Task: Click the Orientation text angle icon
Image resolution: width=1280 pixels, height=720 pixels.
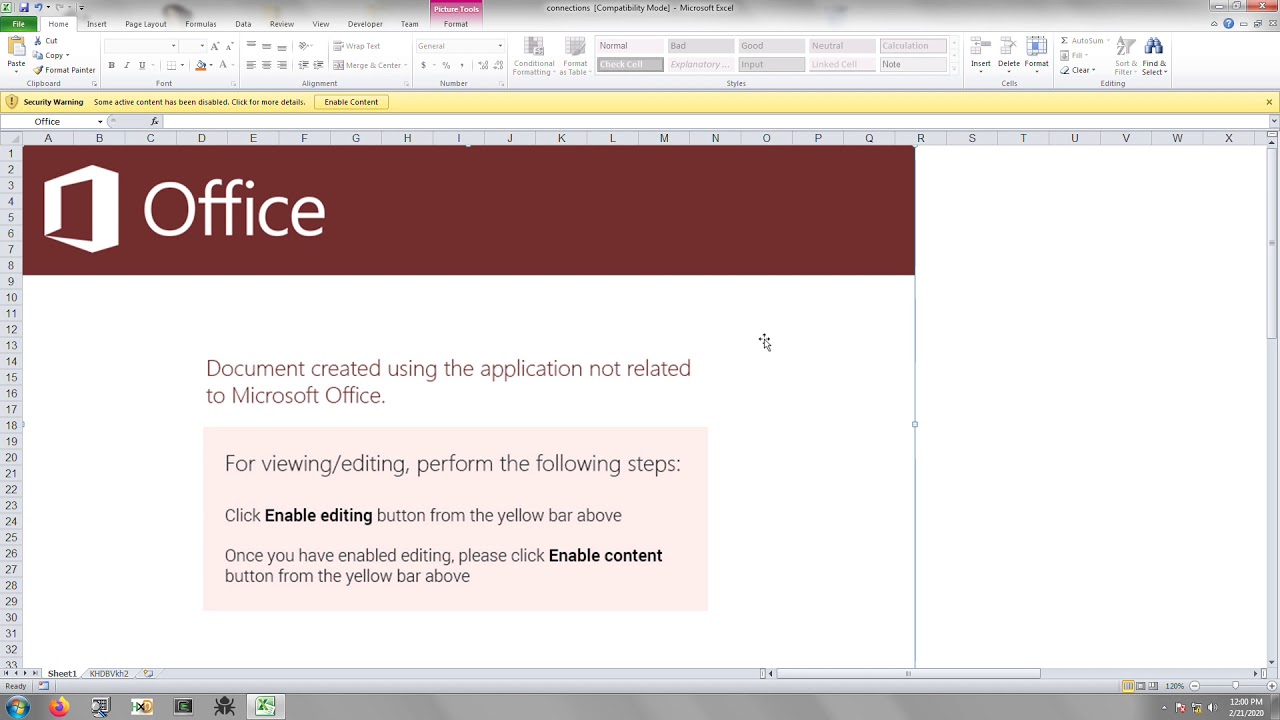Action: coord(304,46)
